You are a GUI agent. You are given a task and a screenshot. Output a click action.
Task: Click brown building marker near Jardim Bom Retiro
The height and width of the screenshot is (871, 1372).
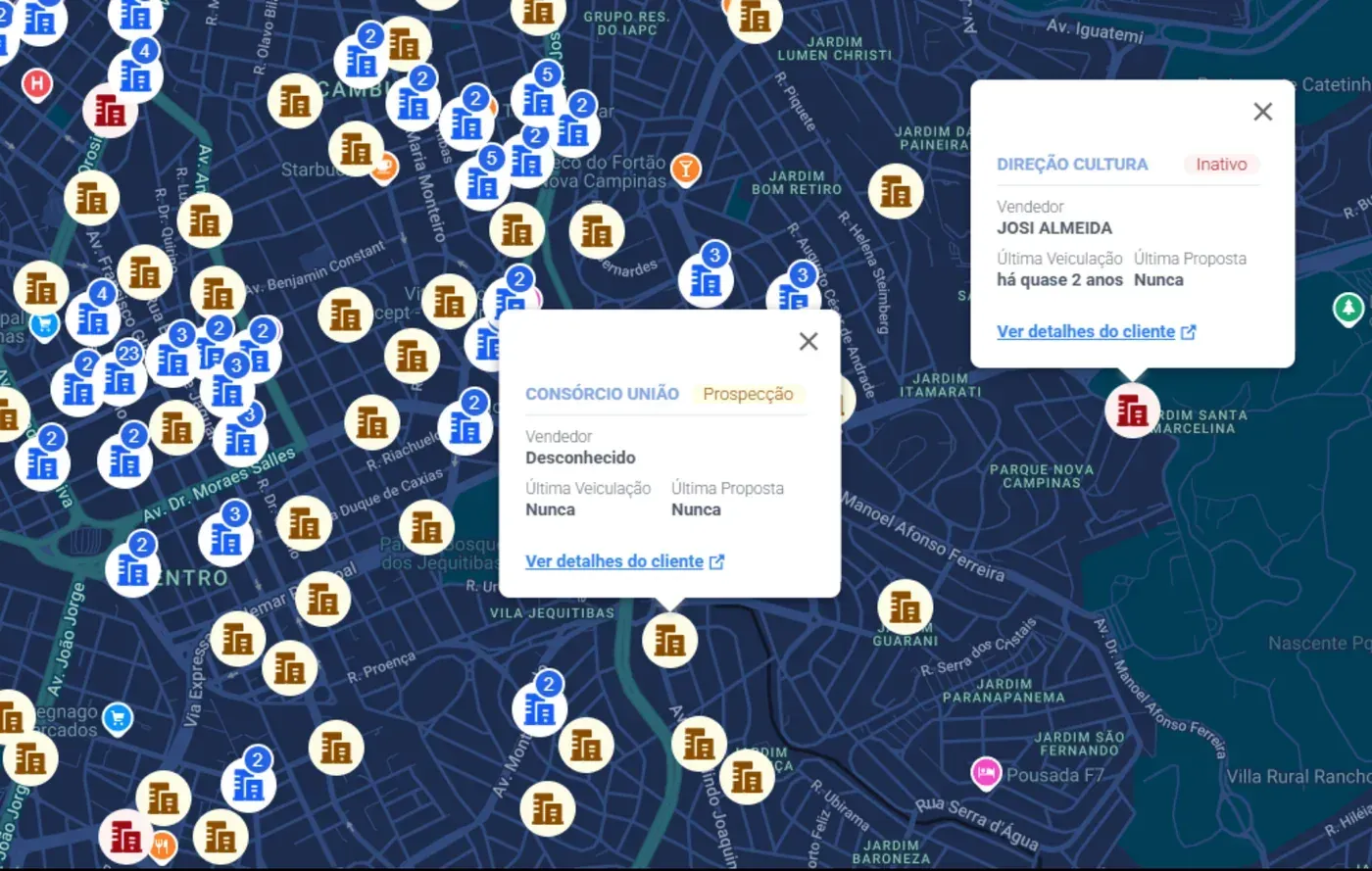click(x=896, y=191)
